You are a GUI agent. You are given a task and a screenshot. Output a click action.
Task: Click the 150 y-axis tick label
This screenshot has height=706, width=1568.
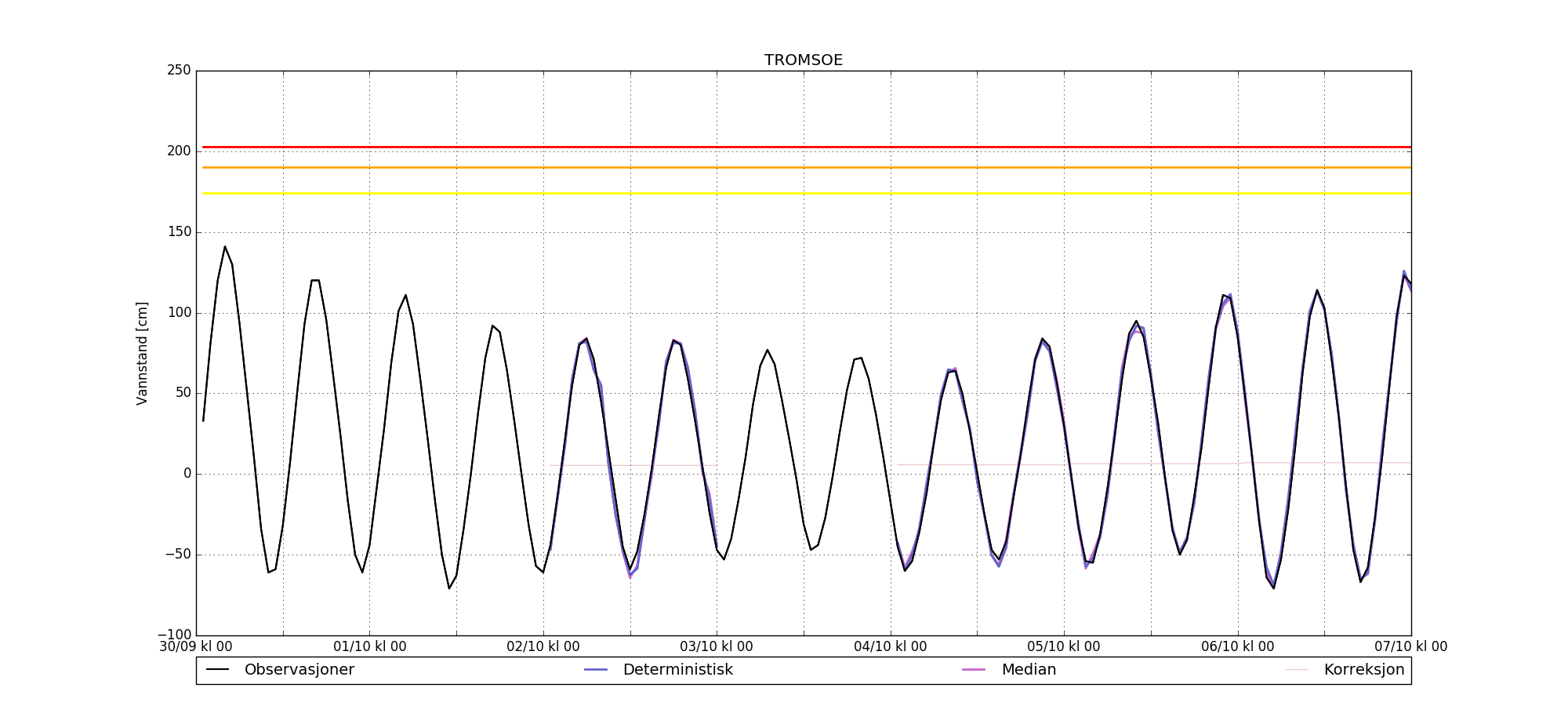click(179, 232)
